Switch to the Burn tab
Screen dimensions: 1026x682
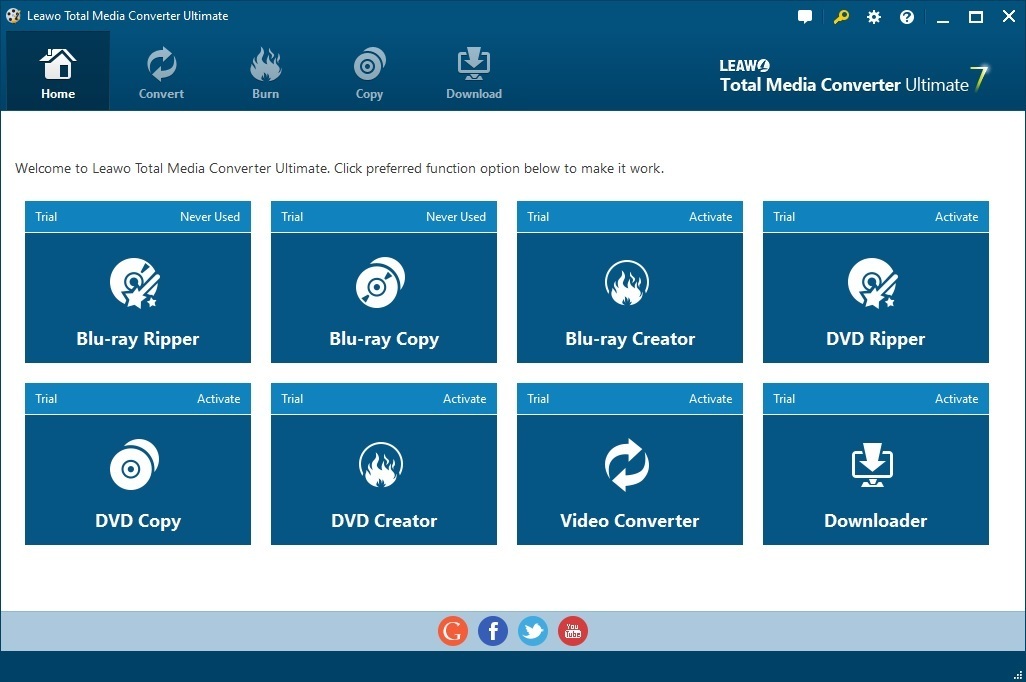coord(265,70)
